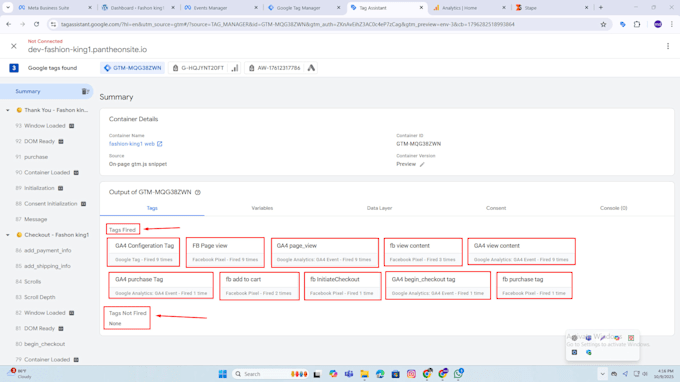Open the FB Page view tag card
The width and height of the screenshot is (680, 382).
225,252
